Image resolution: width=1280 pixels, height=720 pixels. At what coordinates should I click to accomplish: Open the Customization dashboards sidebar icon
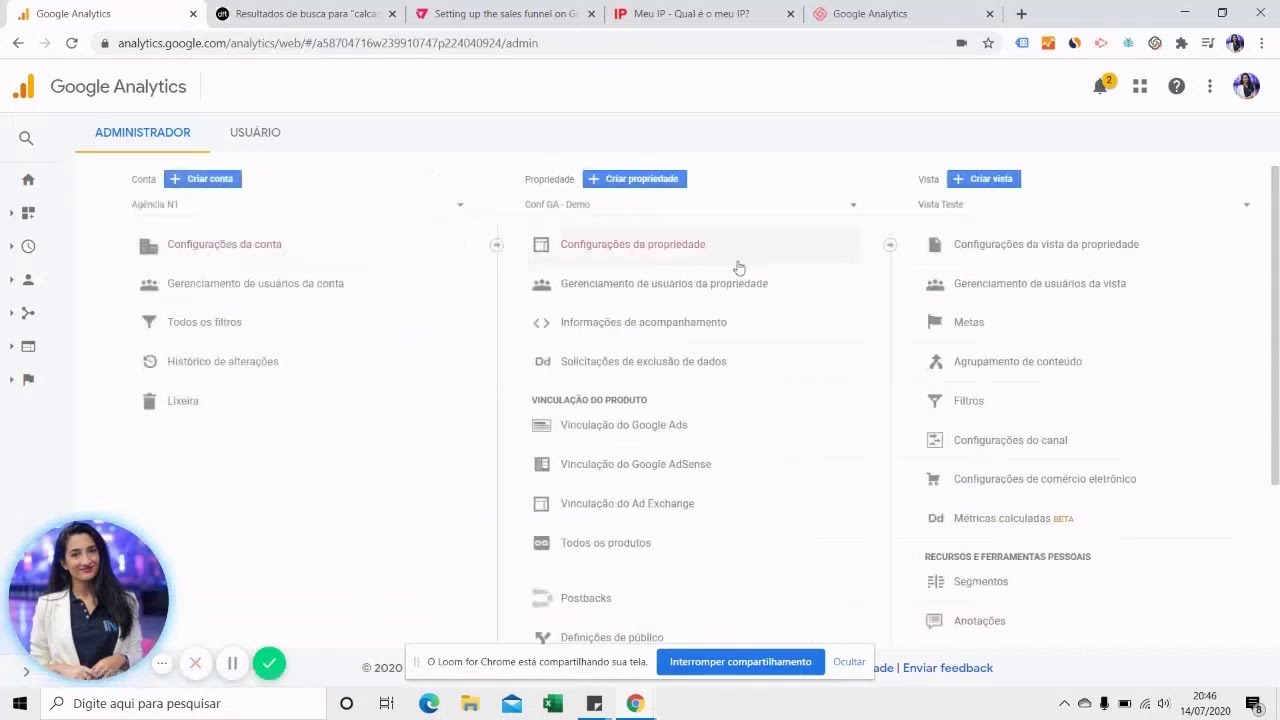tap(28, 213)
